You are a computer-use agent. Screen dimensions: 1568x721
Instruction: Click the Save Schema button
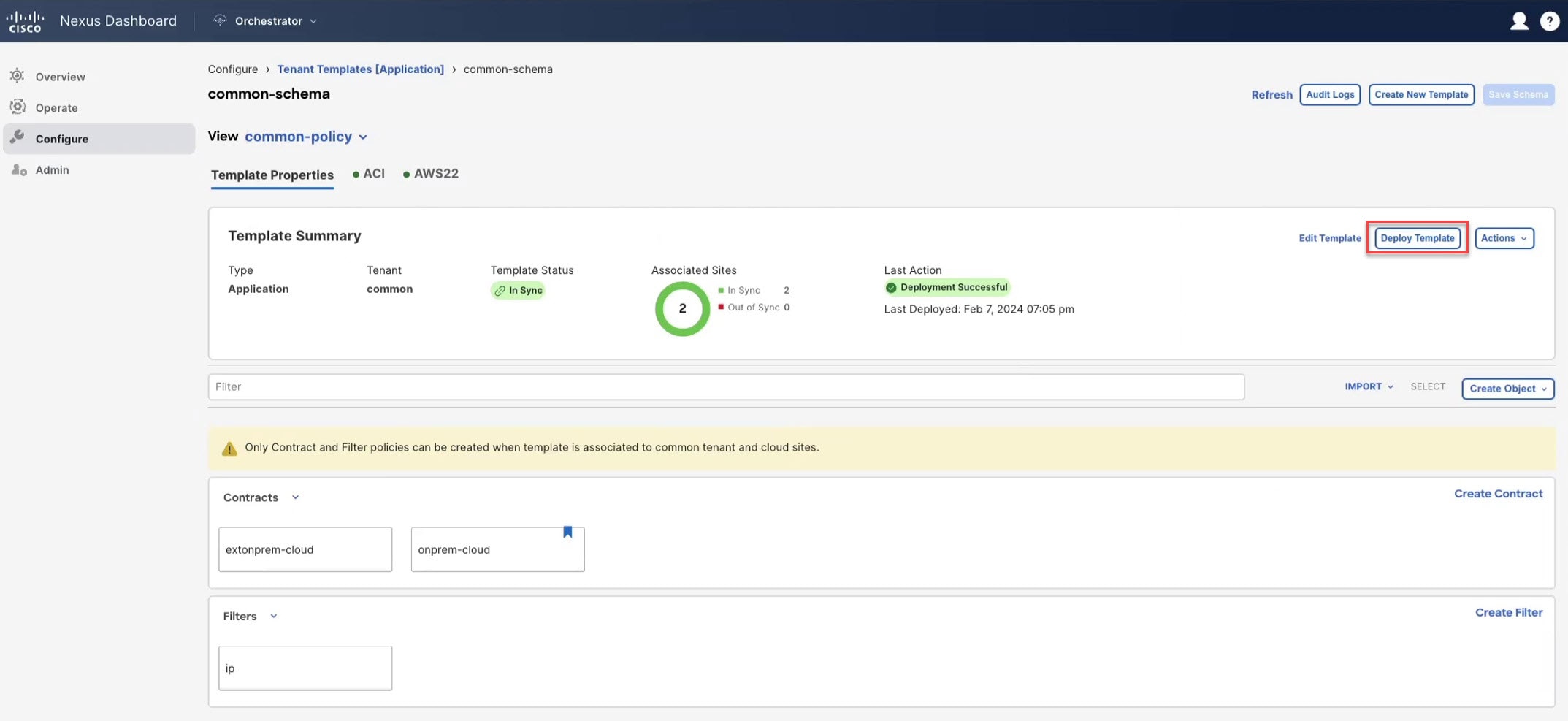[1518, 95]
